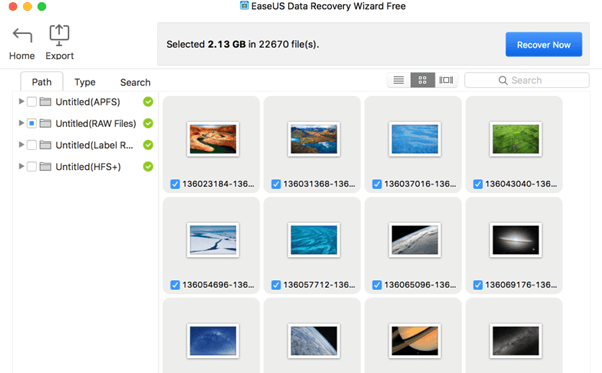Expand the Untitled(APFS) tree node
Screen dimensions: 602x373
click(x=22, y=101)
